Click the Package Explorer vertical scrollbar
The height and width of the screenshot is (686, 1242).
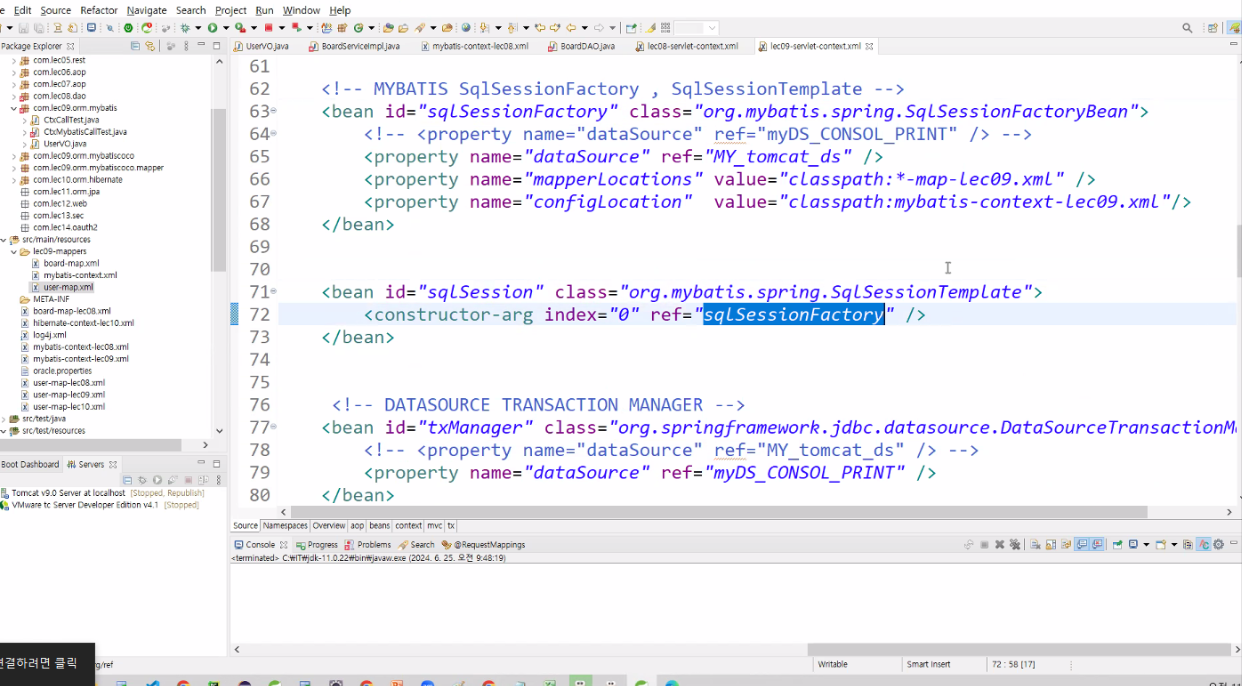pyautogui.click(x=218, y=190)
